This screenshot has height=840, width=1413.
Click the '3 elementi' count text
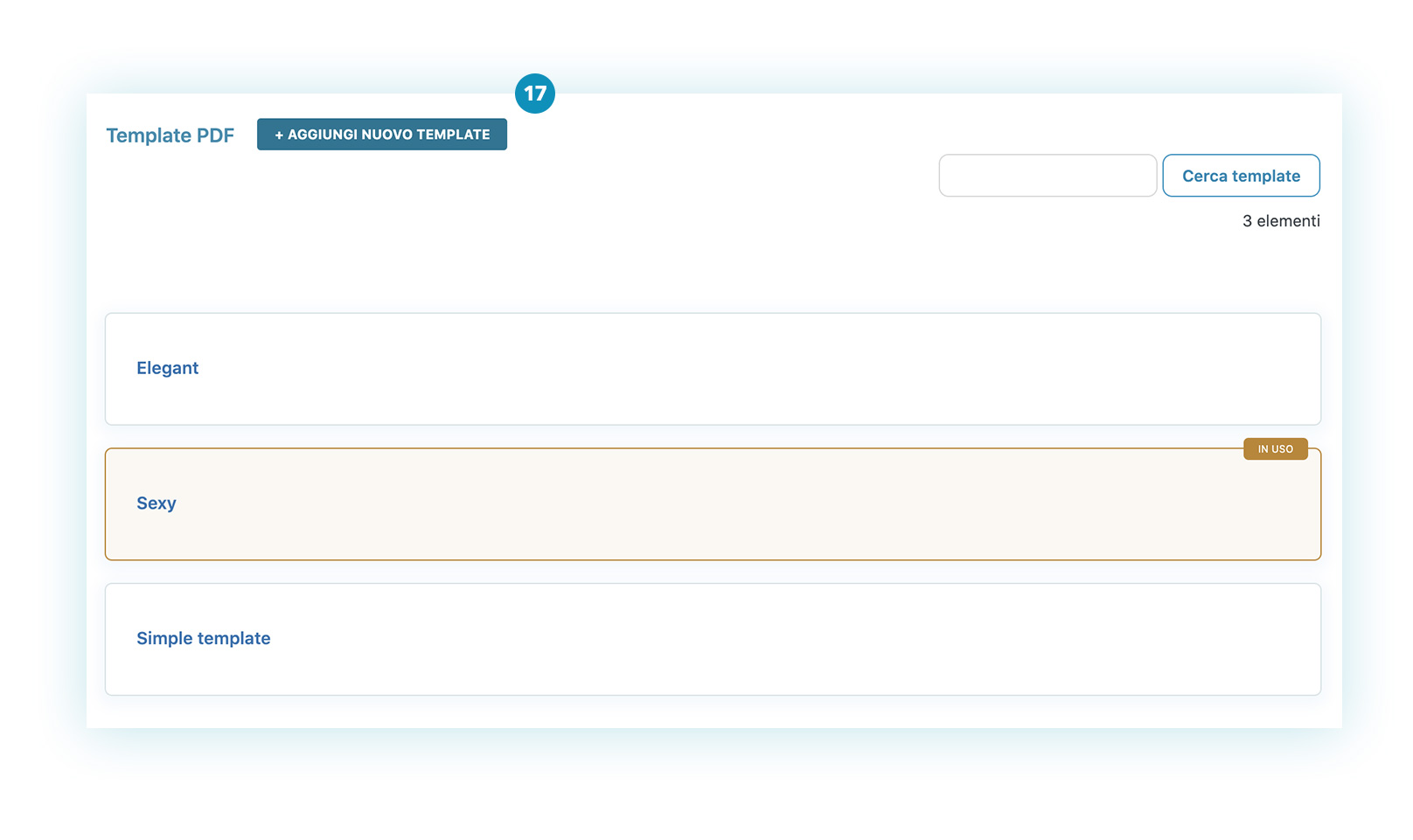[1281, 221]
